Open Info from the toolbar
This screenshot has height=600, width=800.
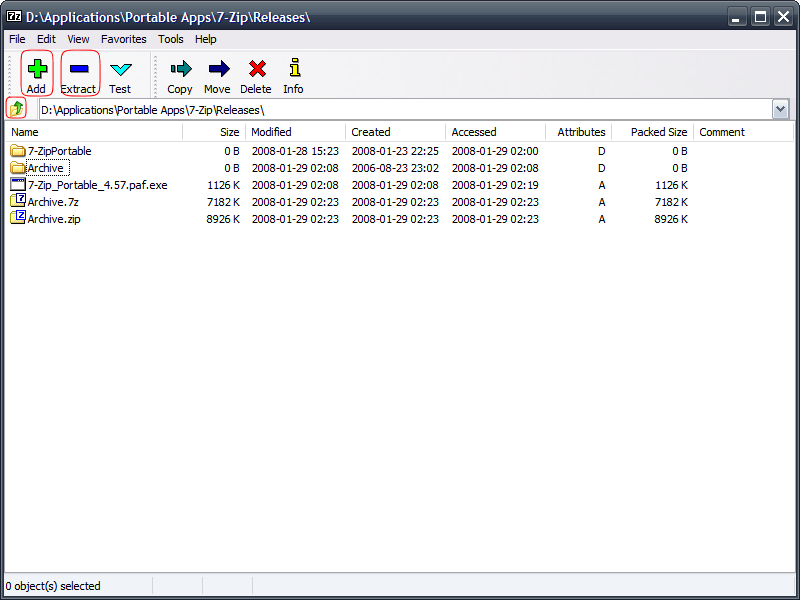(x=294, y=75)
